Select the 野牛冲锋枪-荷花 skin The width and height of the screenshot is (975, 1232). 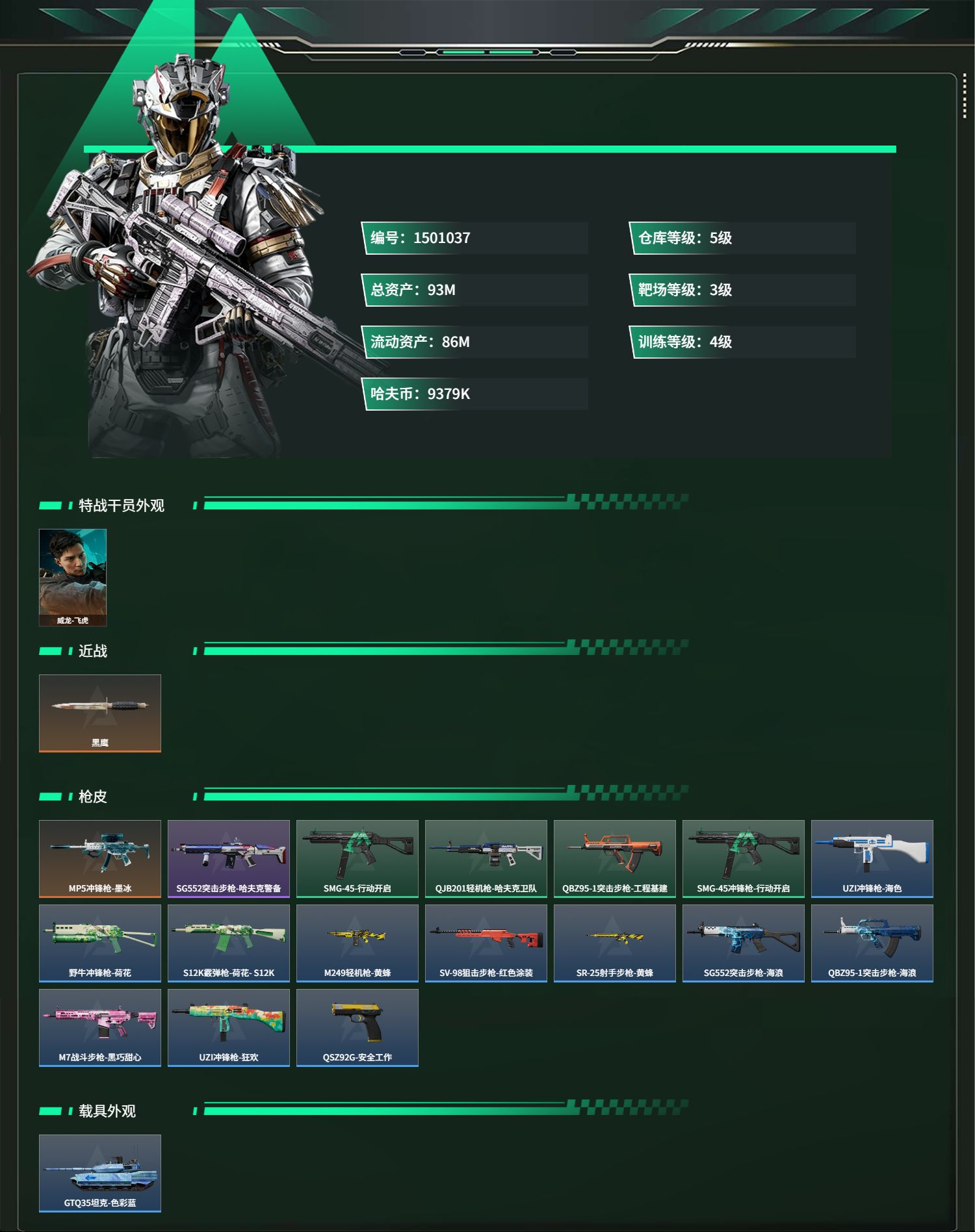click(x=100, y=943)
